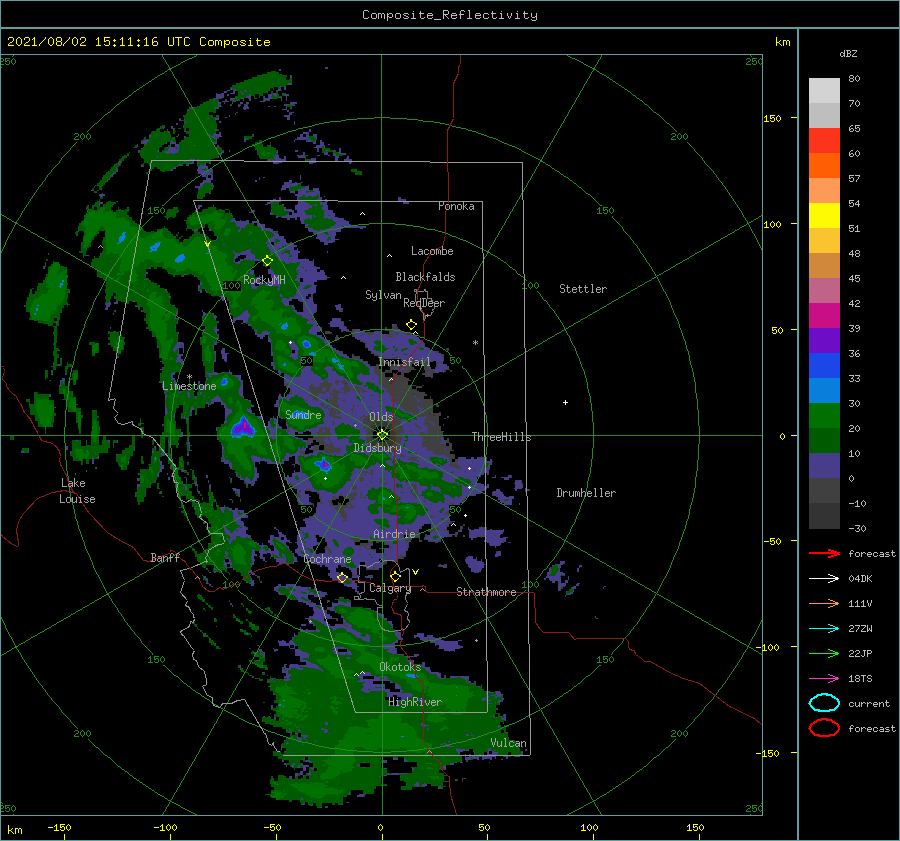Click the Okotoks label
Image resolution: width=900 pixels, height=841 pixels.
pyautogui.click(x=400, y=666)
